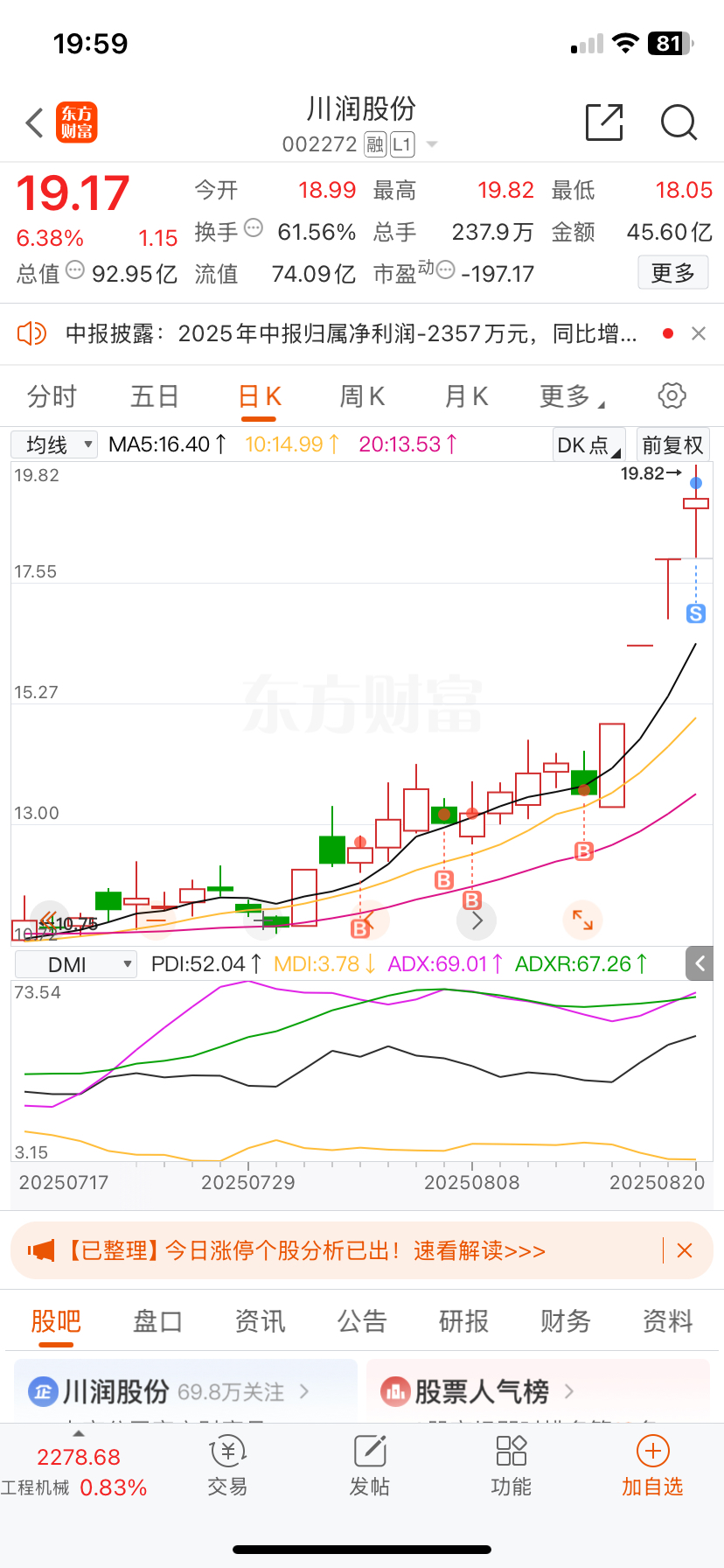Image resolution: width=724 pixels, height=1568 pixels.
Task: Select the 月K chart tab
Action: [466, 396]
